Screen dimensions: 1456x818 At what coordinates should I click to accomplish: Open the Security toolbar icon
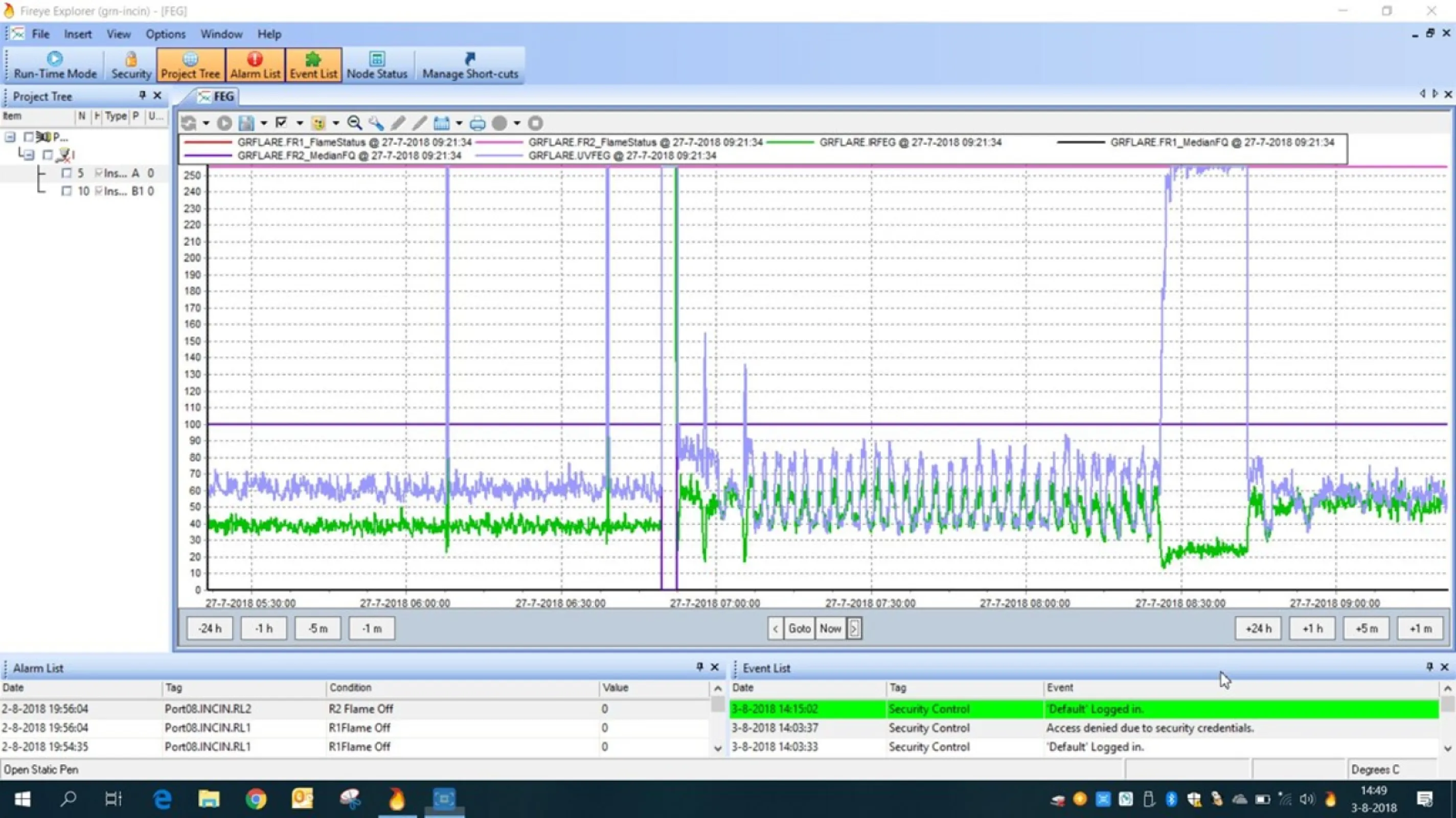(130, 65)
